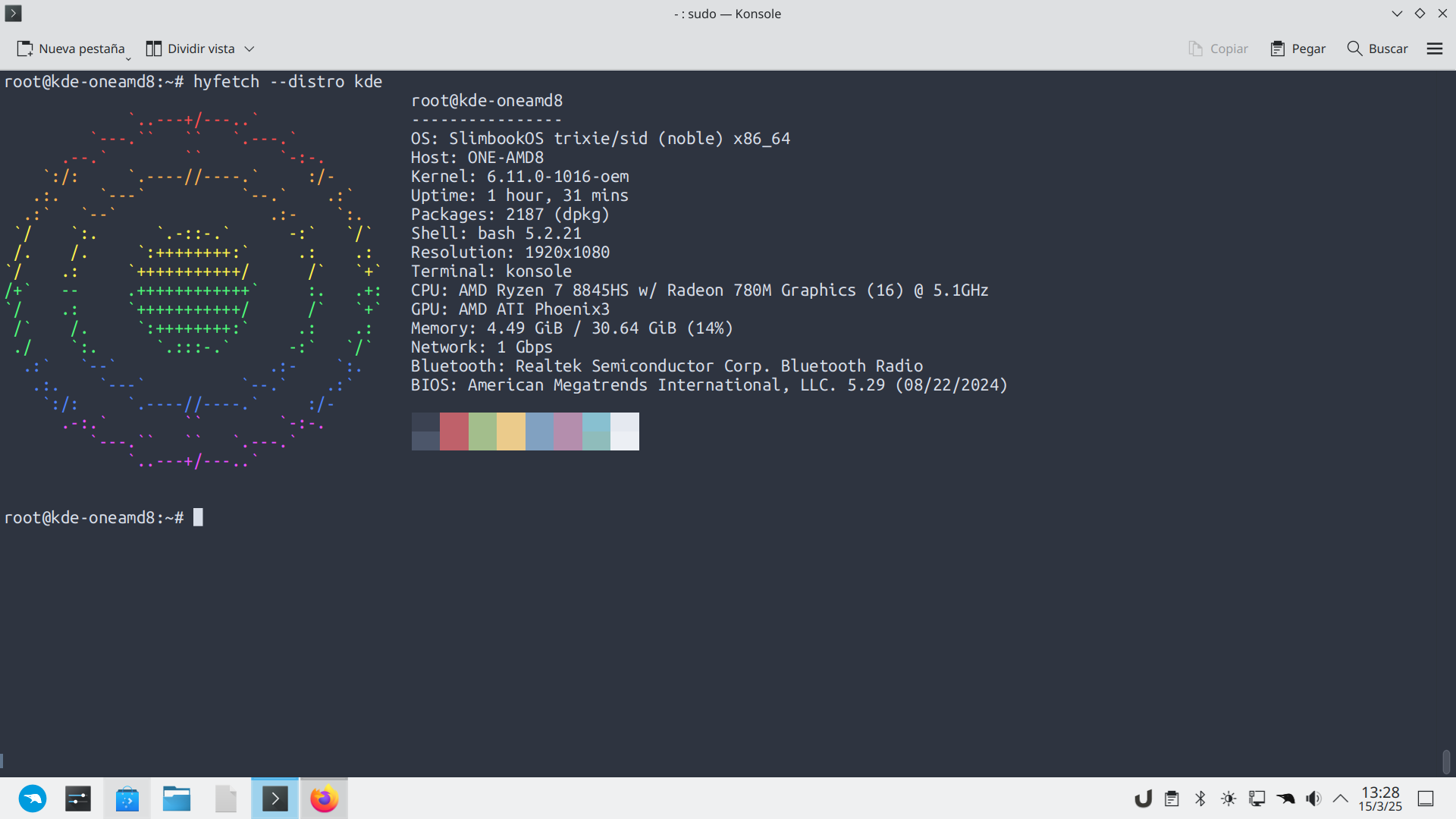Viewport: 1456px width, 819px height.
Task: Click the 'Packages: 2187 (dpkg)' line
Action: 510,215
